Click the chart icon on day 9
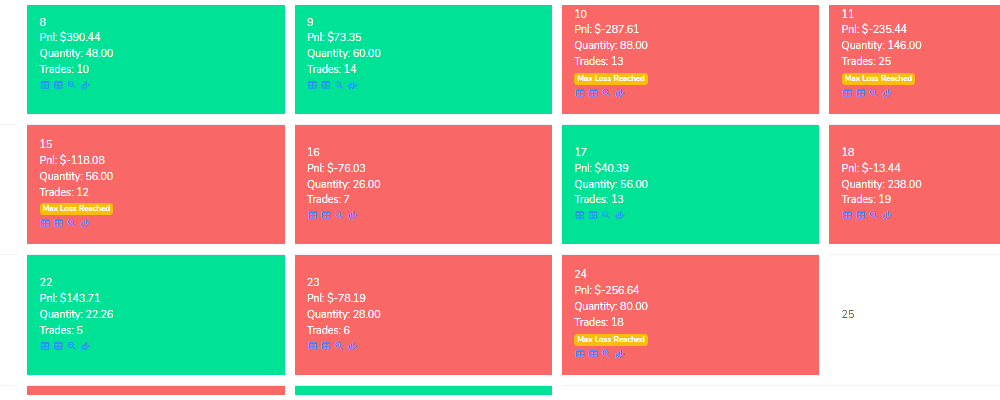 pos(352,85)
